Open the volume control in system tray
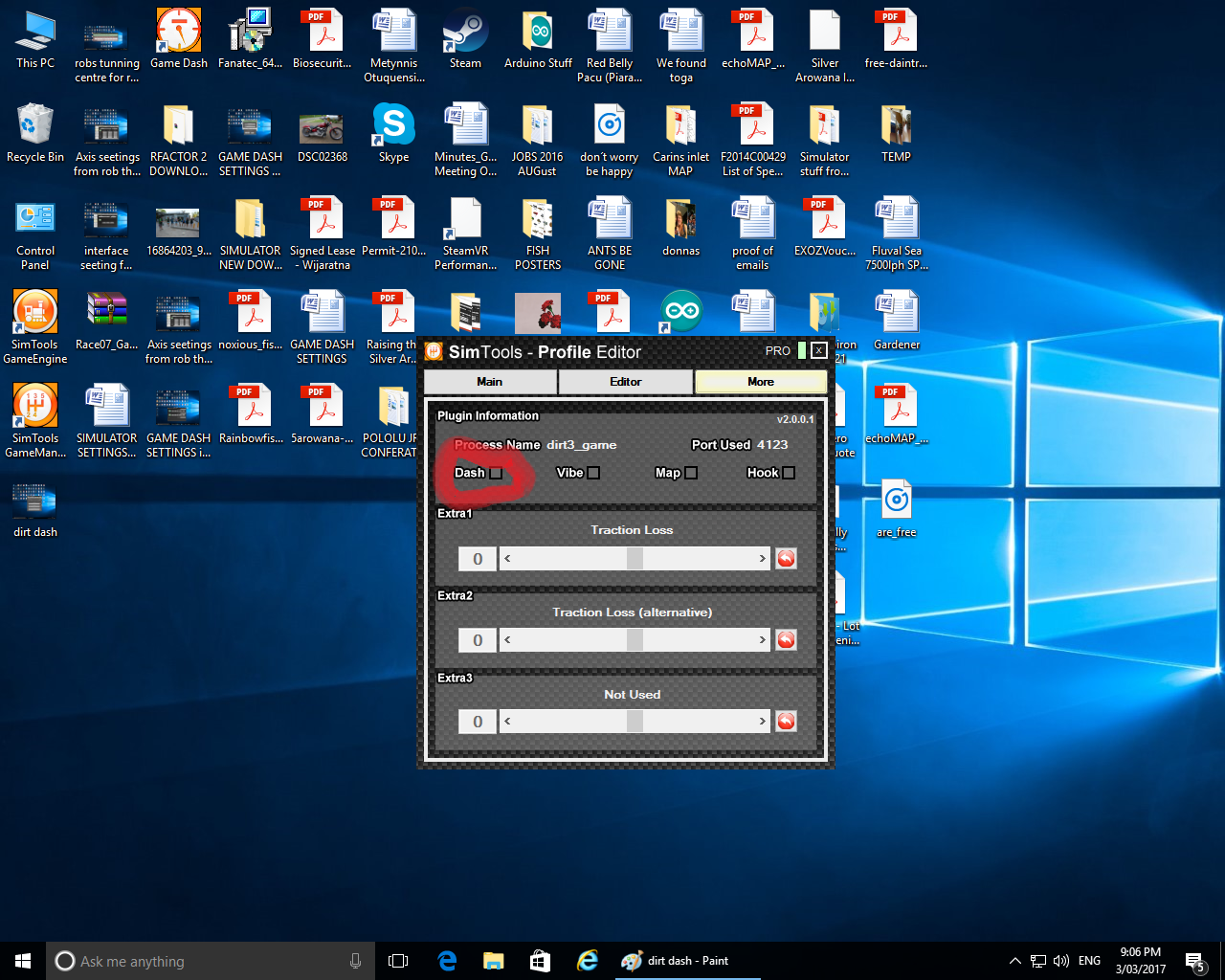This screenshot has height=980, width=1225. click(x=1060, y=961)
